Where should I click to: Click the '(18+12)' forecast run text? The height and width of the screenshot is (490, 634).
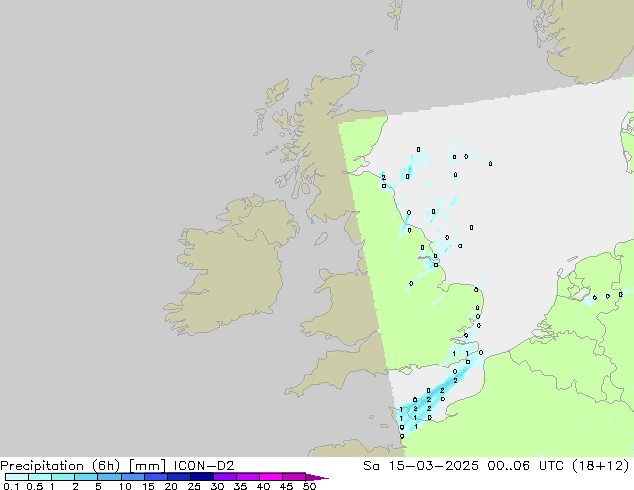click(600, 466)
